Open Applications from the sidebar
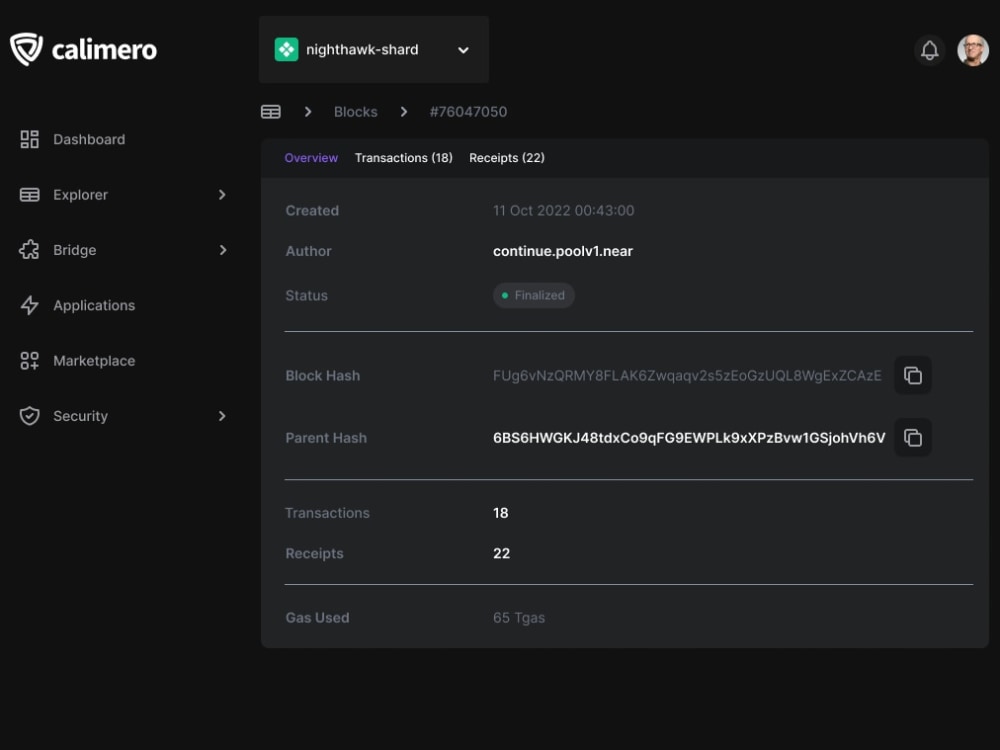 tap(94, 305)
